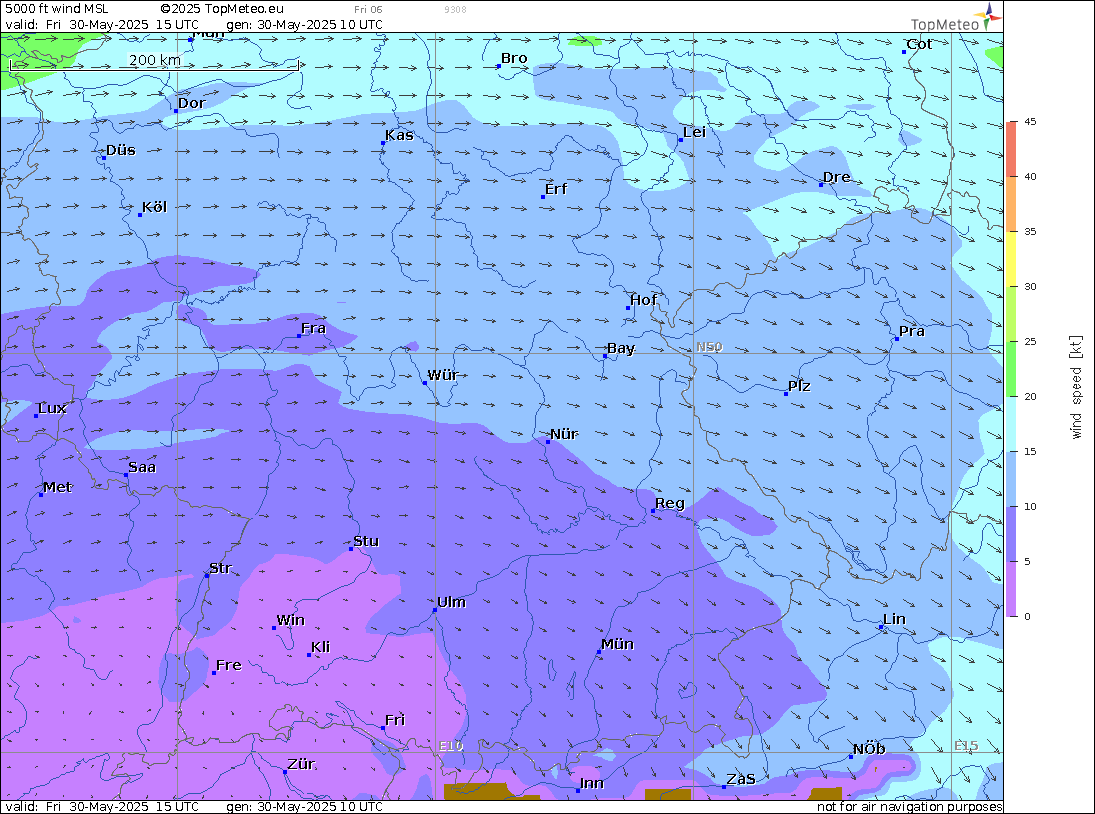Click 'not for air navigation purposes' disclaimer
The width and height of the screenshot is (1095, 814).
point(910,807)
